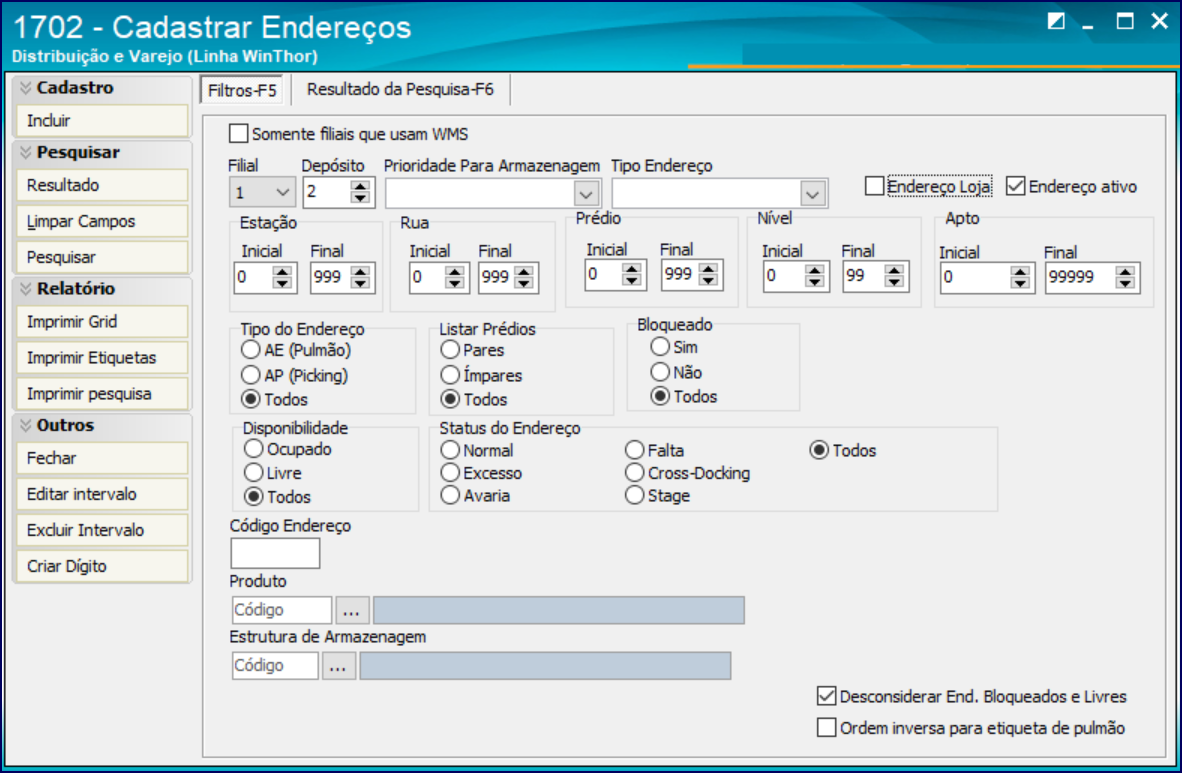
Task: Click the Depósito spinner arrows
Action: pos(360,192)
